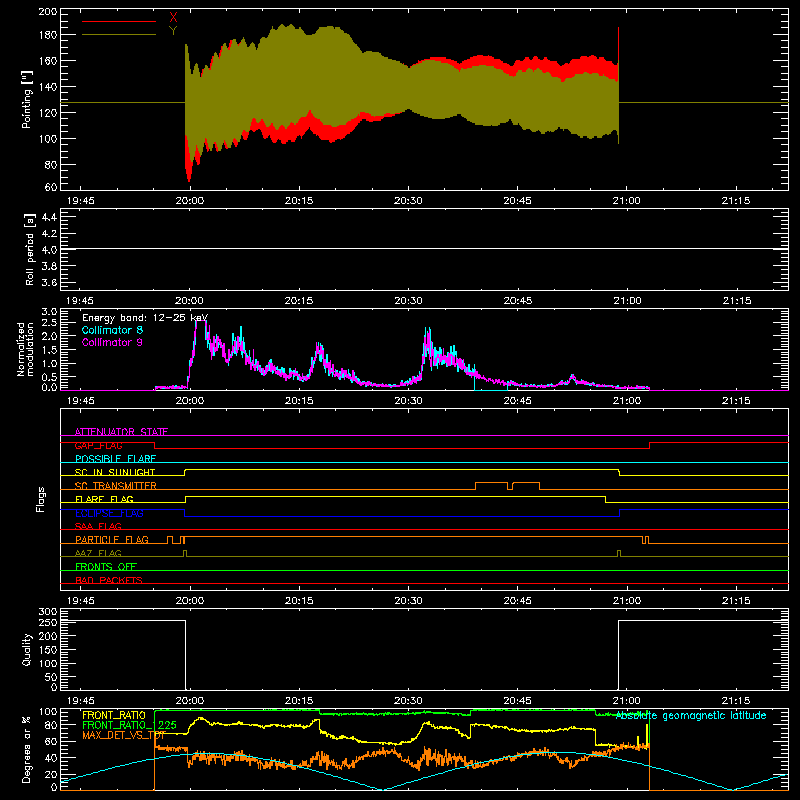Click the 21:15 time label under Quality plot
This screenshot has height=800, width=800.
click(x=736, y=701)
